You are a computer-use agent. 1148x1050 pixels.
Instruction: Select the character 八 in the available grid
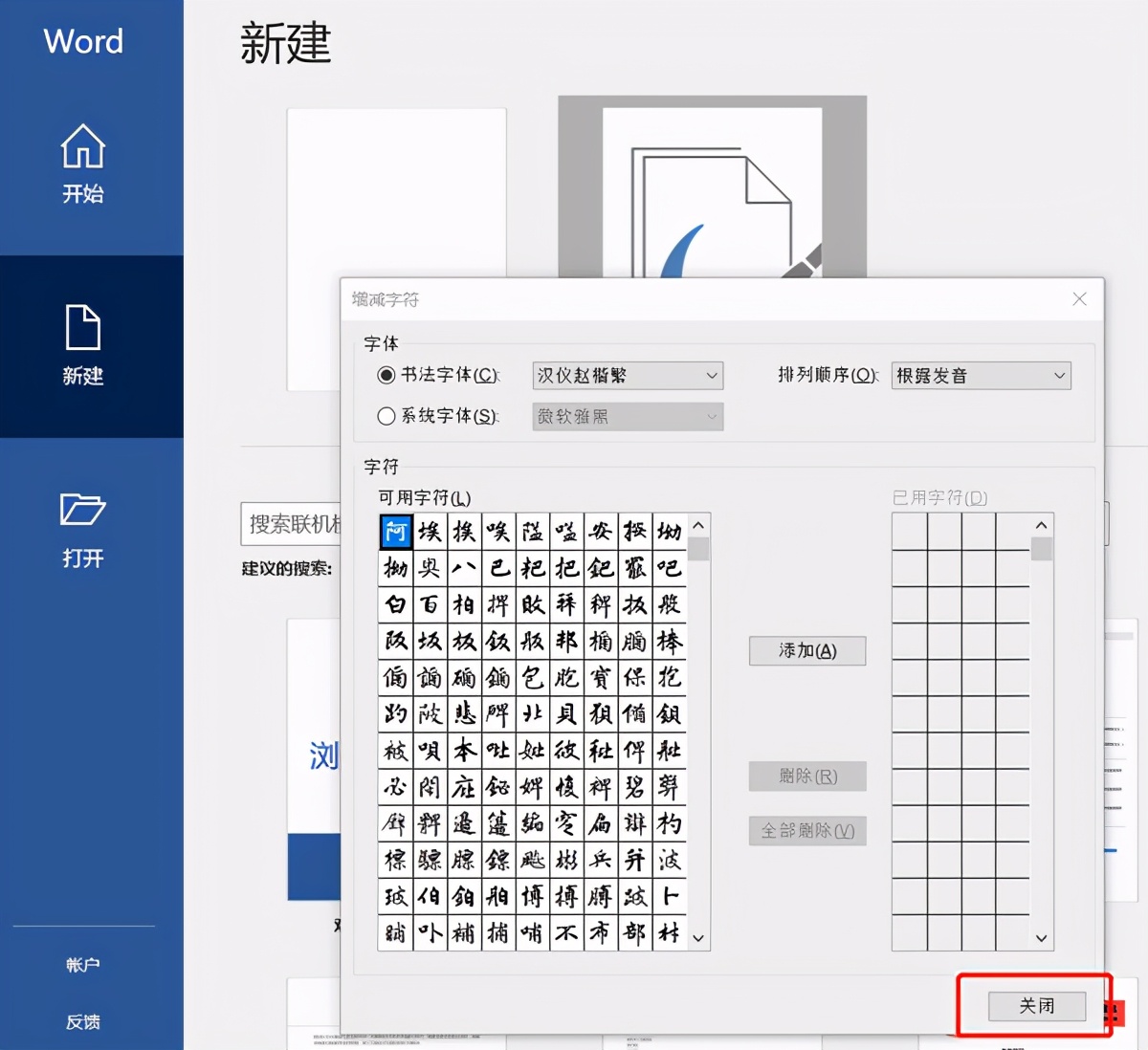[x=464, y=568]
